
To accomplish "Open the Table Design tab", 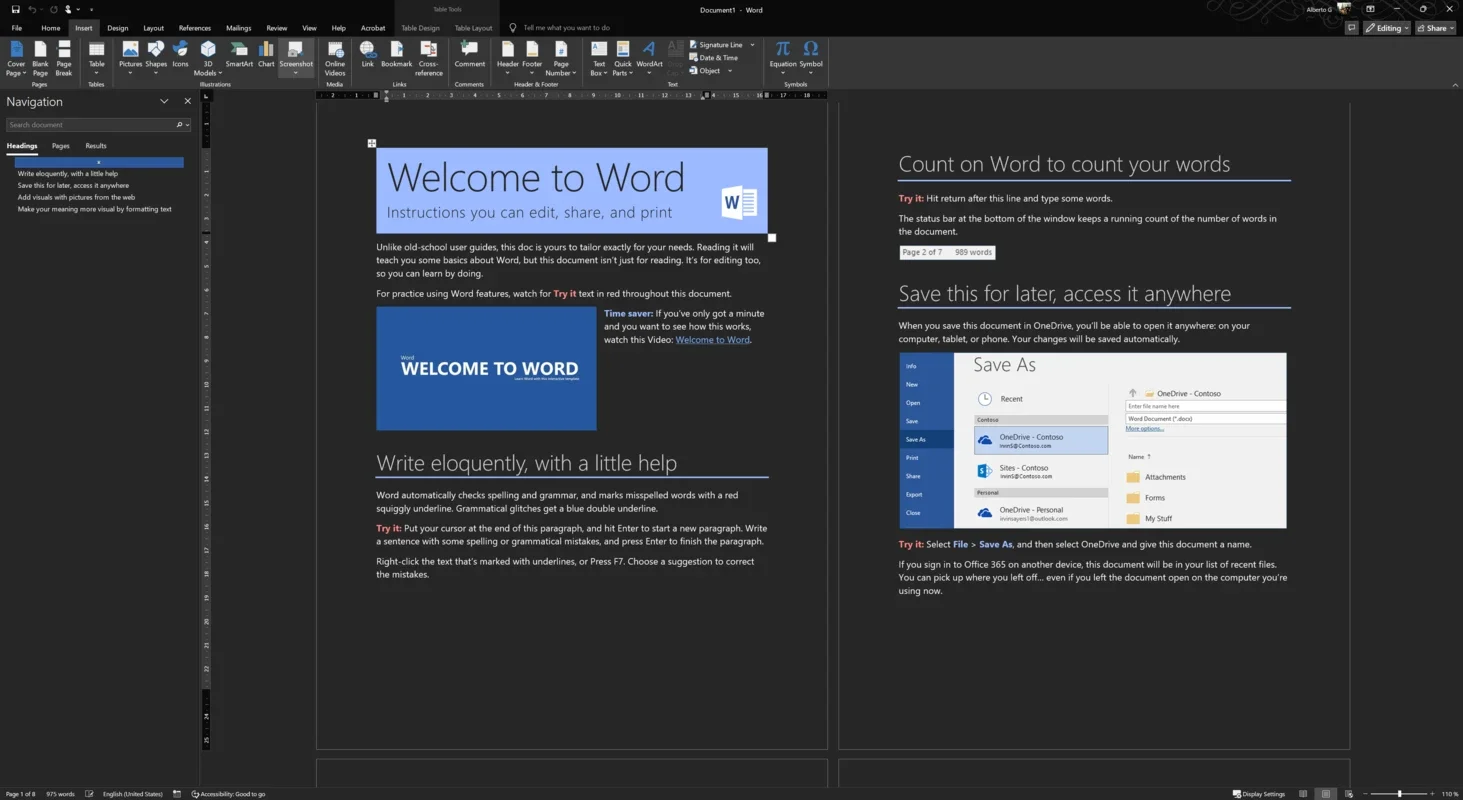I will click(421, 28).
